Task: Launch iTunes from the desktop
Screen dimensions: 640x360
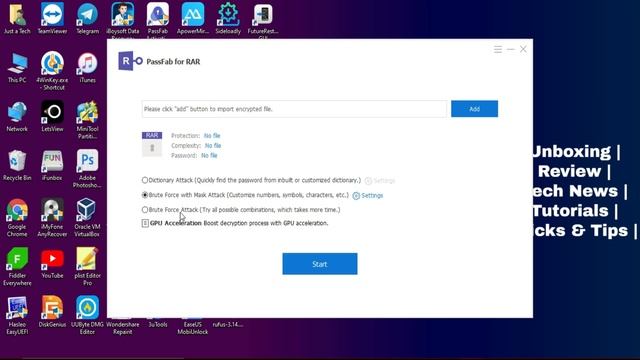Action: [87, 68]
